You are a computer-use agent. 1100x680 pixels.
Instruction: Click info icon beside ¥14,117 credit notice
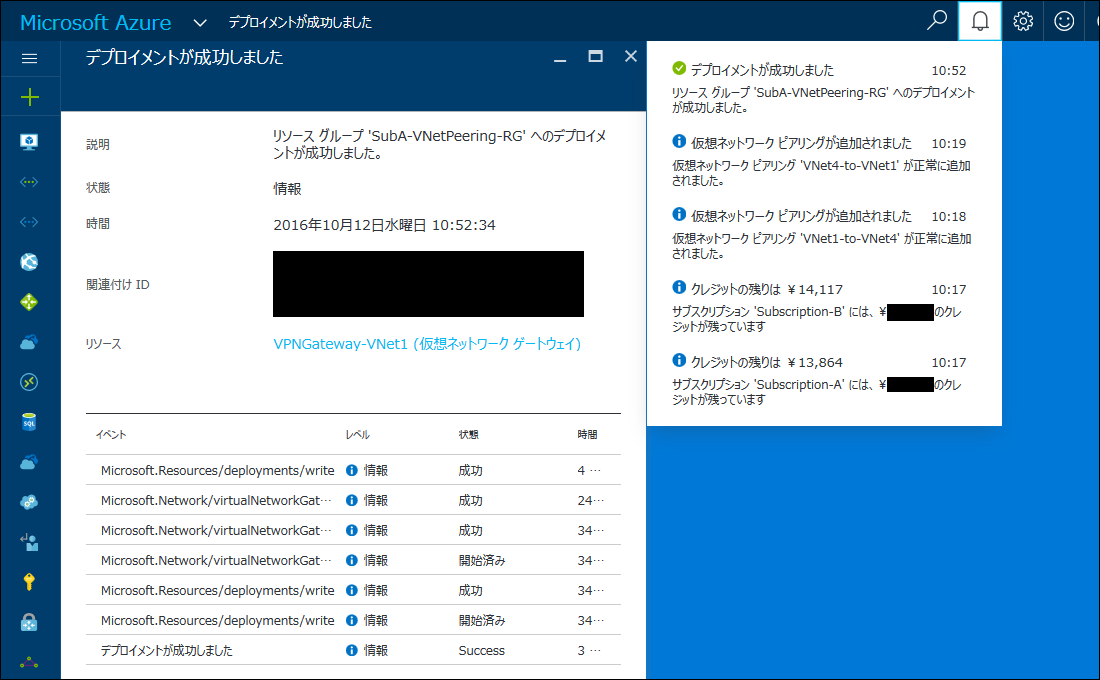coord(678,287)
